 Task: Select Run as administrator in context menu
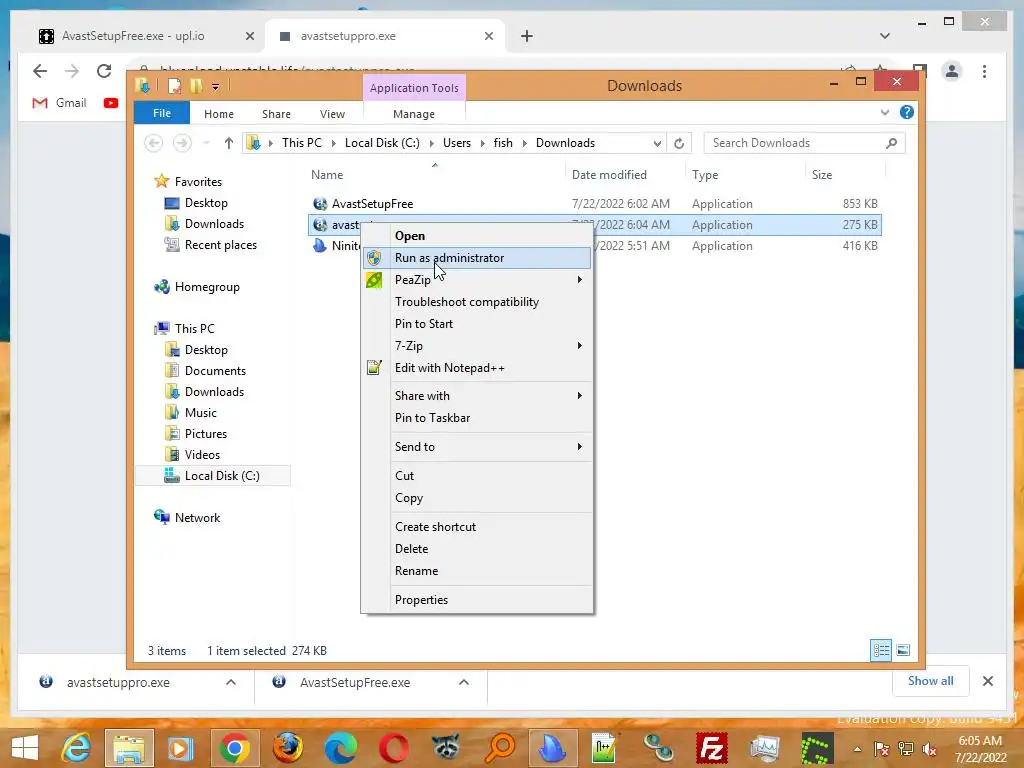point(477,258)
